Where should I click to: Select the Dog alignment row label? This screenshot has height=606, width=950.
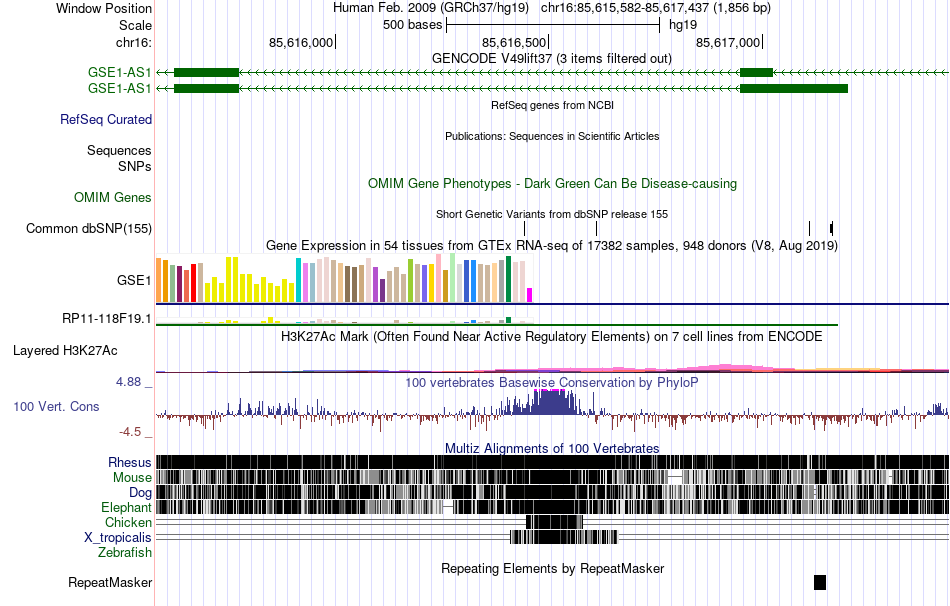coord(140,493)
